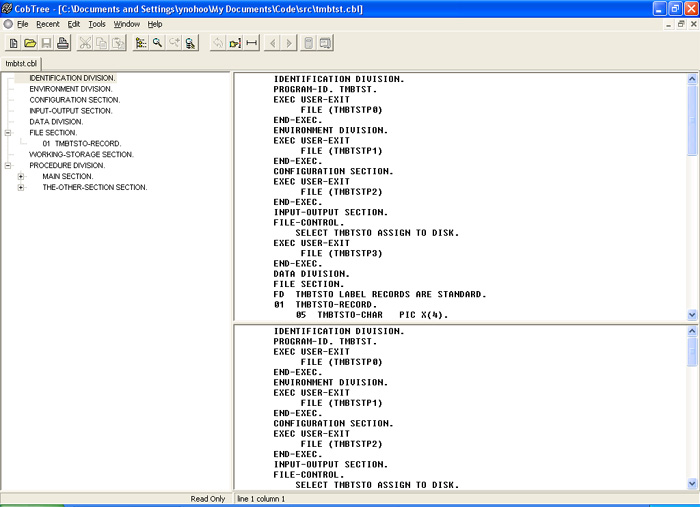Expand the MAIN SECTION node
The image size is (700, 507).
click(x=21, y=176)
